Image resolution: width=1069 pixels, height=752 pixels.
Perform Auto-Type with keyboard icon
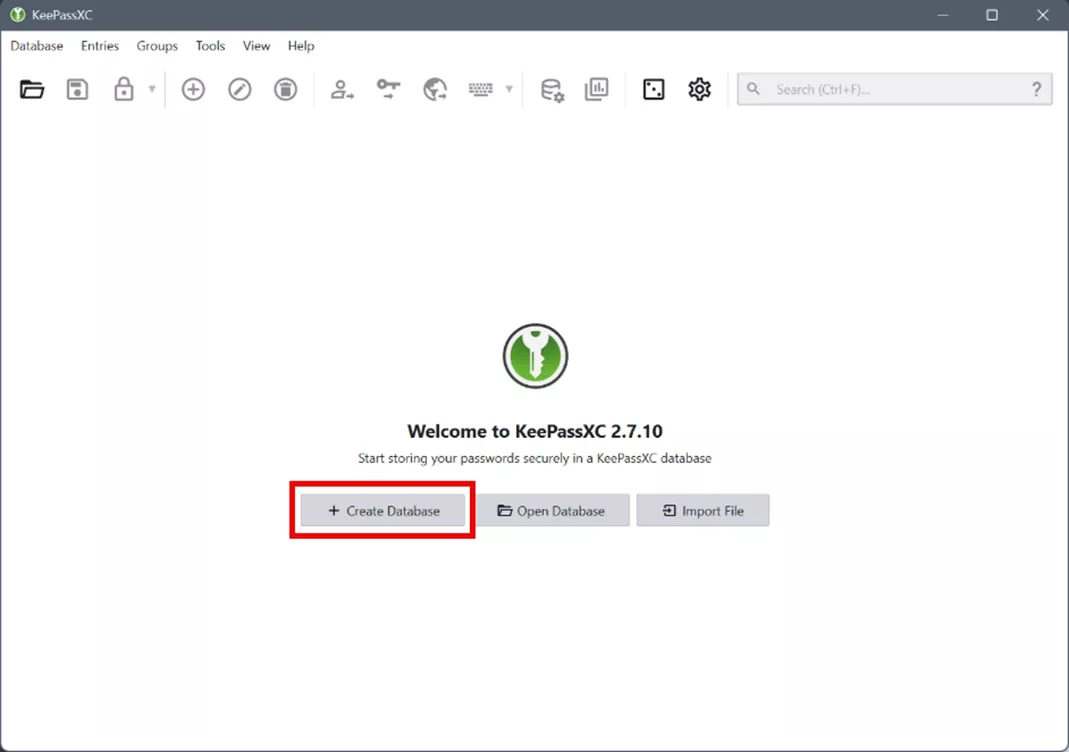(481, 89)
